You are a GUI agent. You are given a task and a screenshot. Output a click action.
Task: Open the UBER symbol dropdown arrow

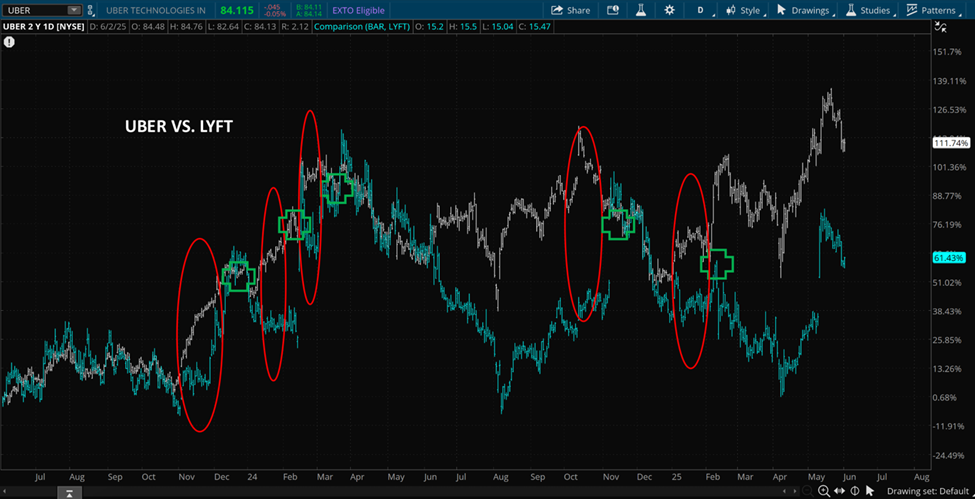coord(73,10)
